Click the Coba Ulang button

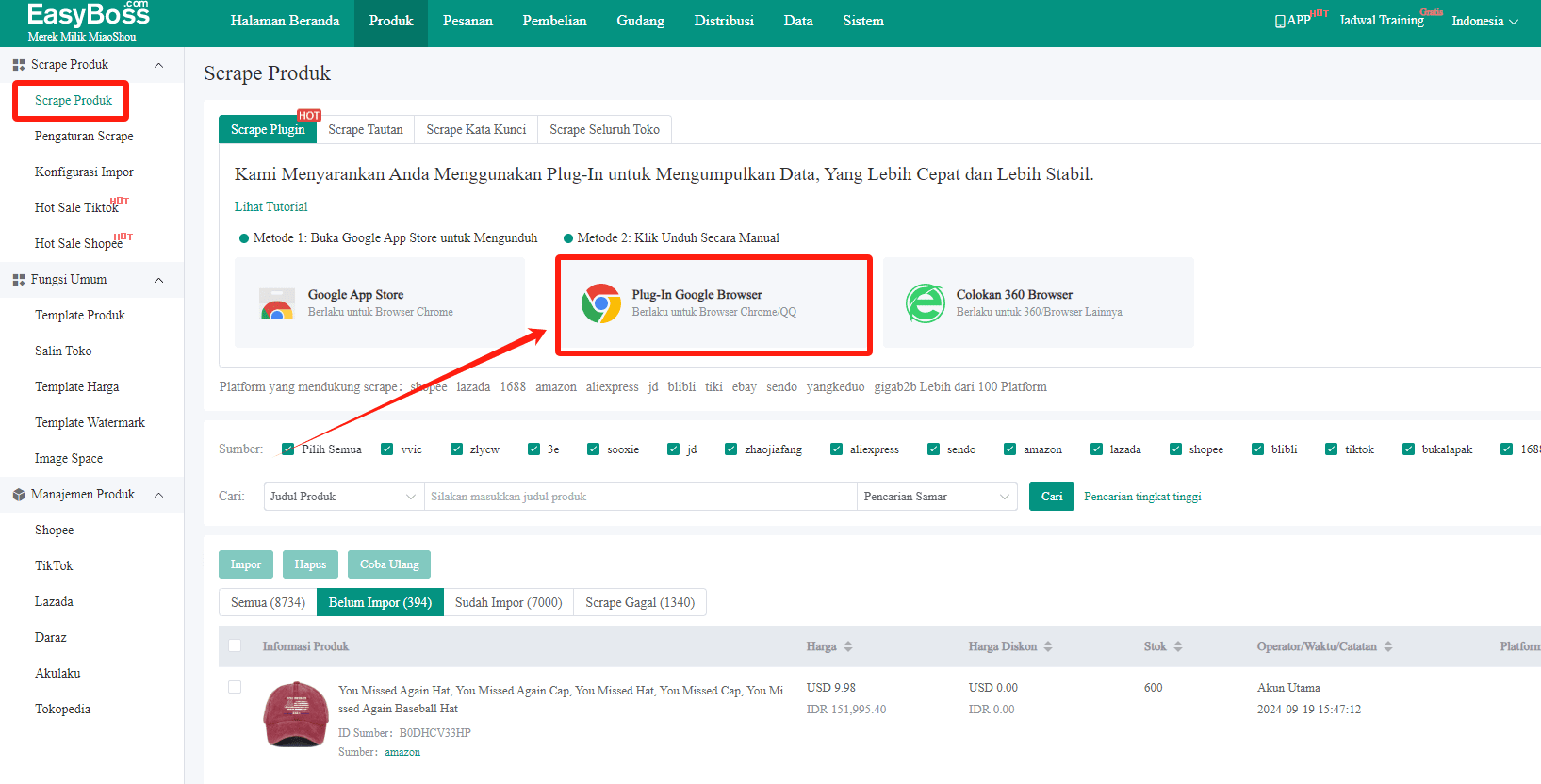[x=389, y=564]
